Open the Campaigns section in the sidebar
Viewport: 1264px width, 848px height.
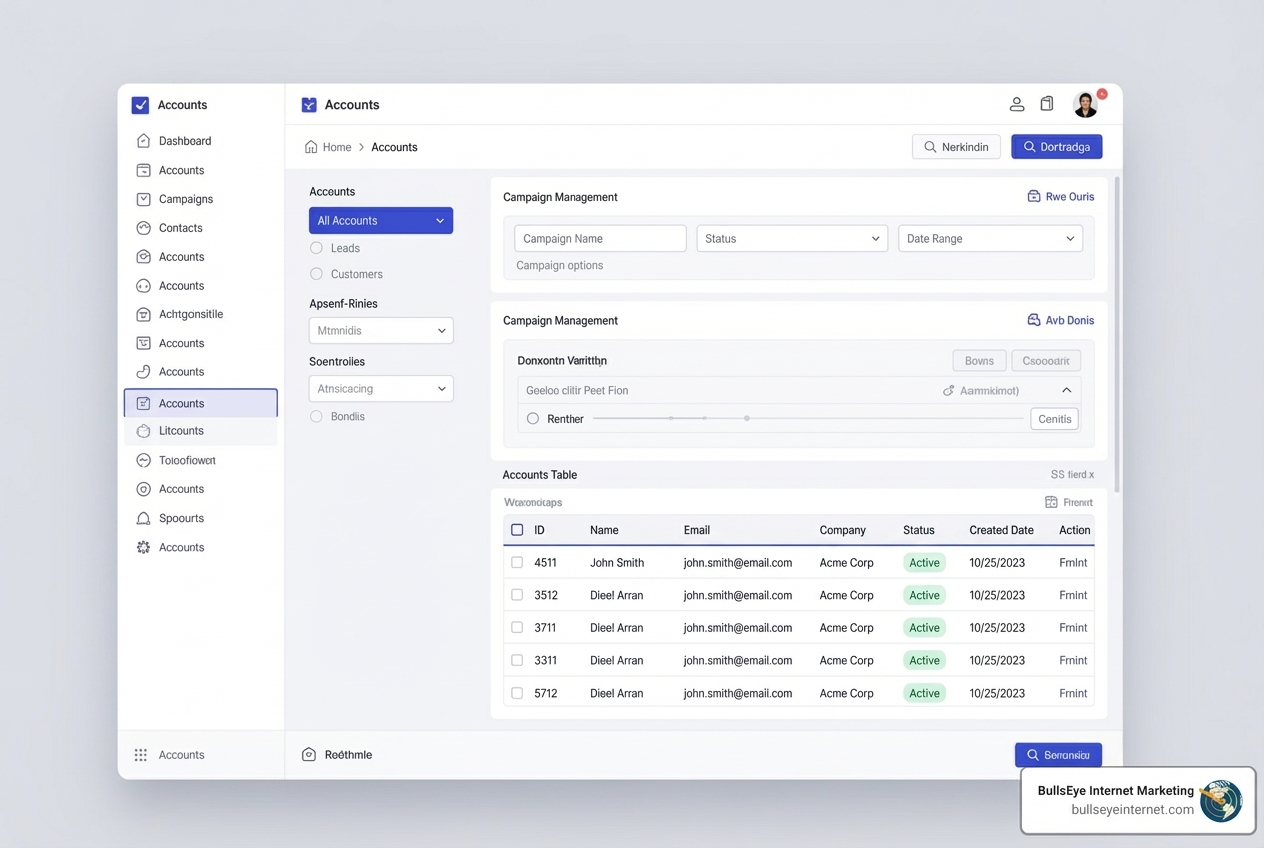click(x=185, y=199)
